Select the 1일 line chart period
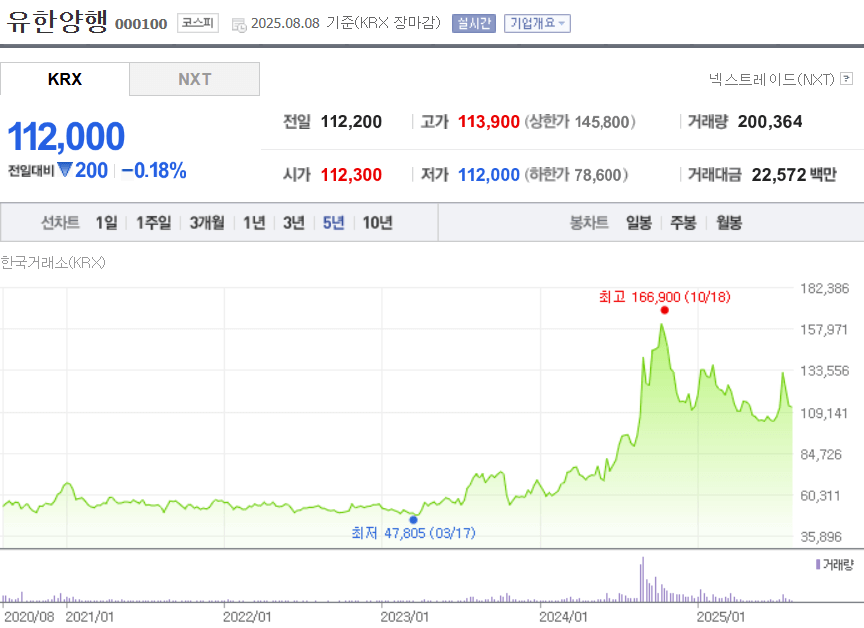The height and width of the screenshot is (628, 864). (x=106, y=223)
